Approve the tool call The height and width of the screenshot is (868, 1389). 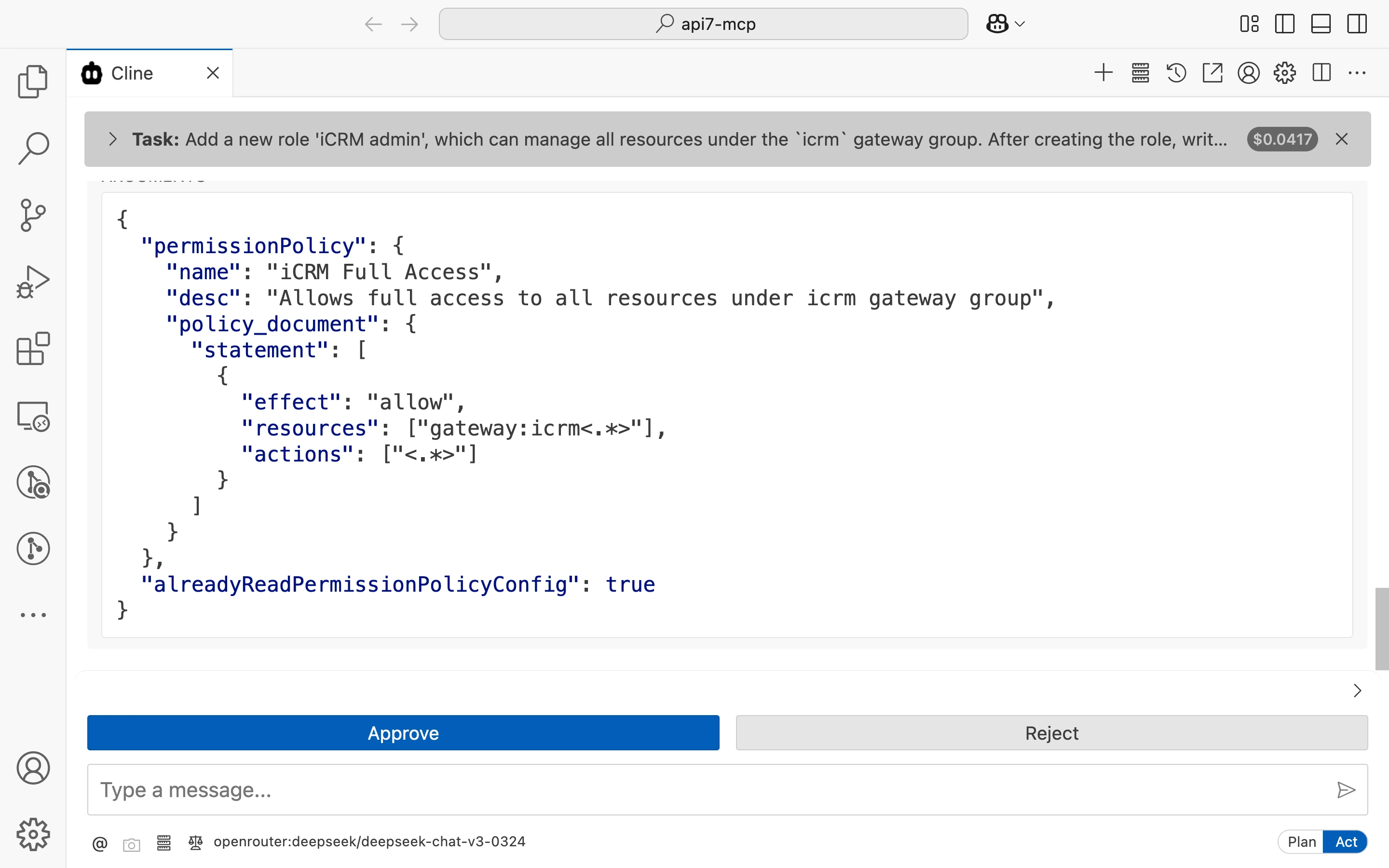[403, 733]
